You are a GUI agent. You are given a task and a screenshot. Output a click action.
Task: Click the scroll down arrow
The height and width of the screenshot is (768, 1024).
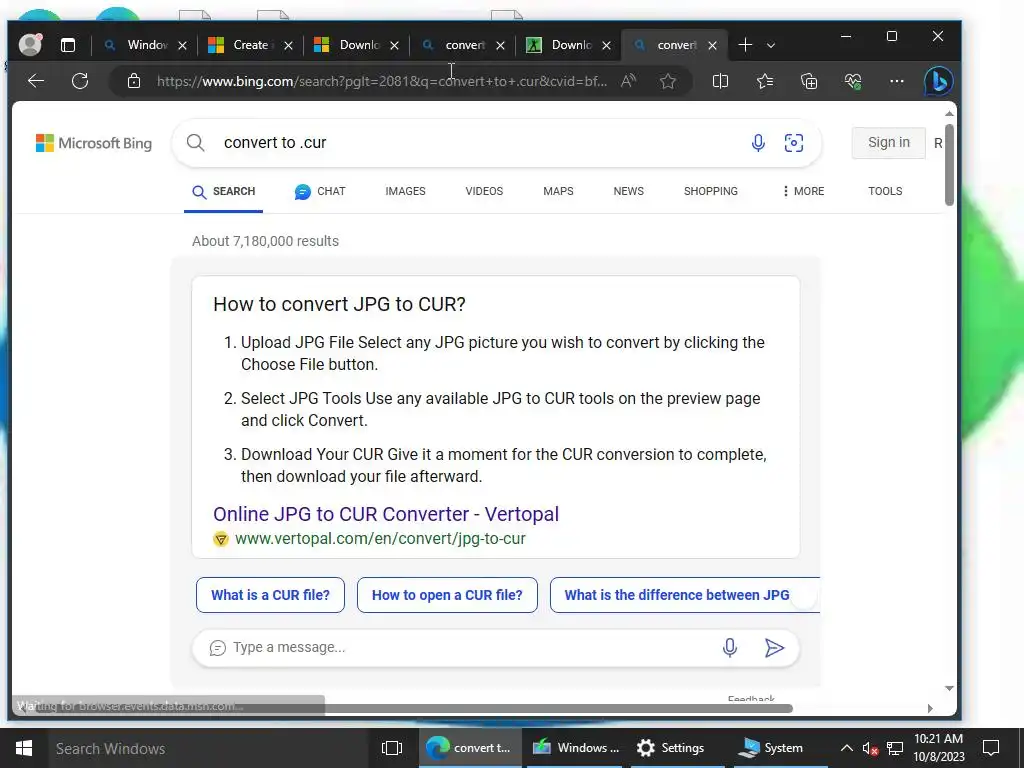pos(949,688)
